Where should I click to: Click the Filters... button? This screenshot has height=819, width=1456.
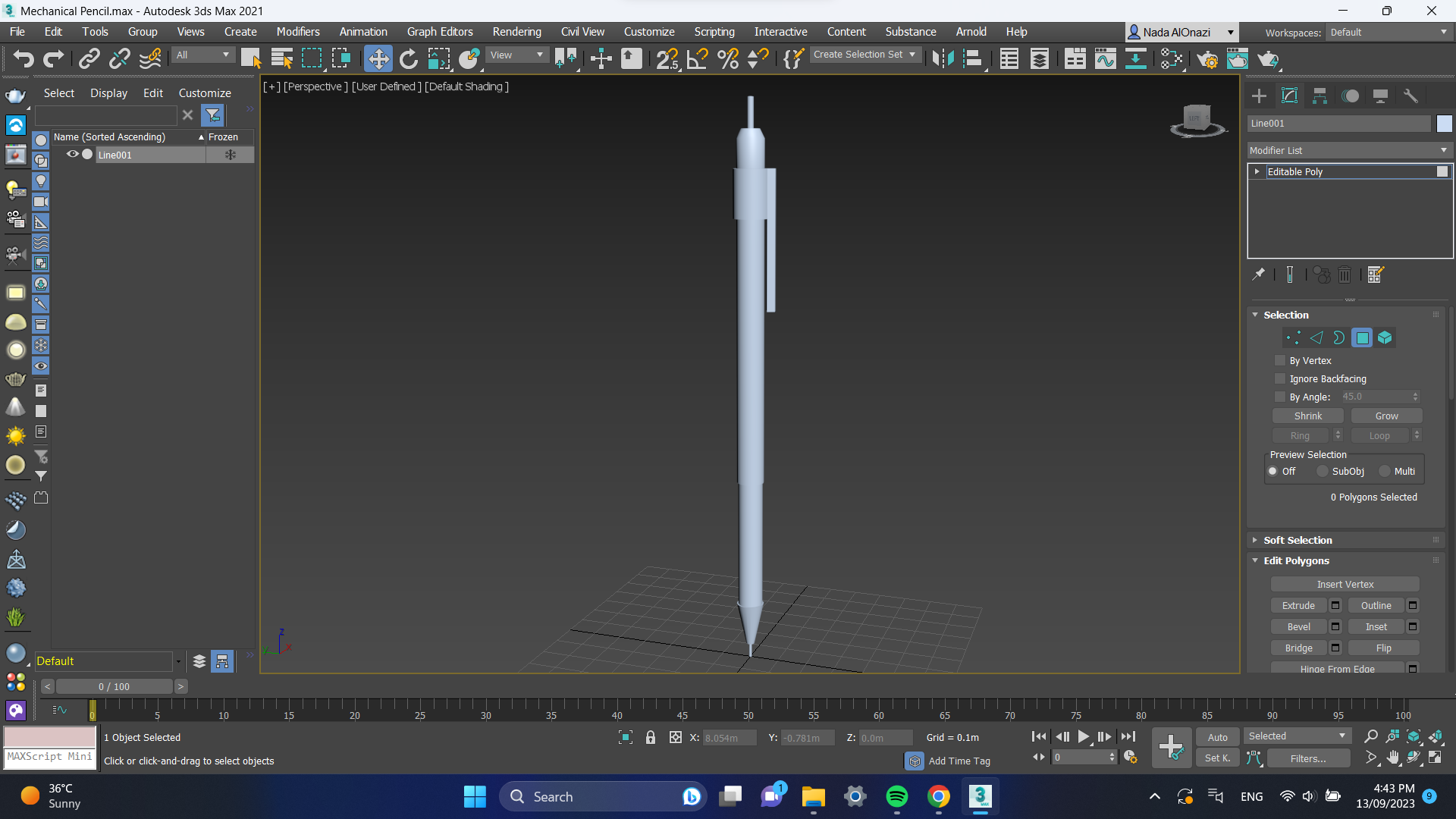click(1308, 758)
